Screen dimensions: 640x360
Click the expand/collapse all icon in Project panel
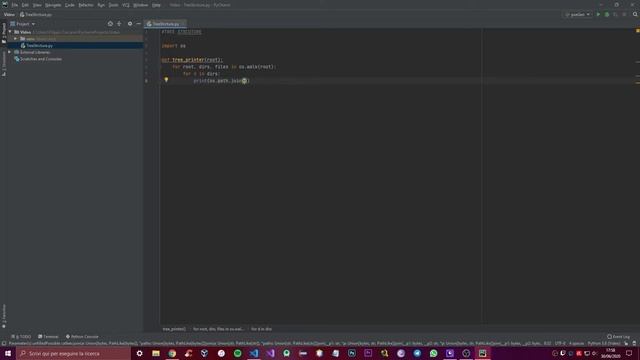119,24
